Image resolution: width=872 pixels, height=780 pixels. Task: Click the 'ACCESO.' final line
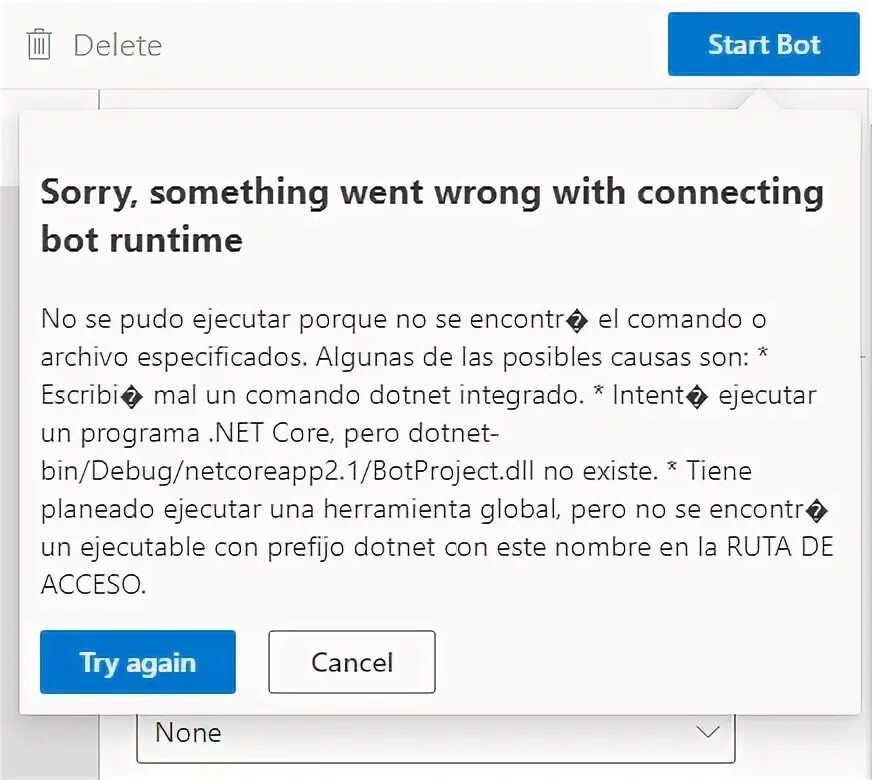click(x=93, y=584)
